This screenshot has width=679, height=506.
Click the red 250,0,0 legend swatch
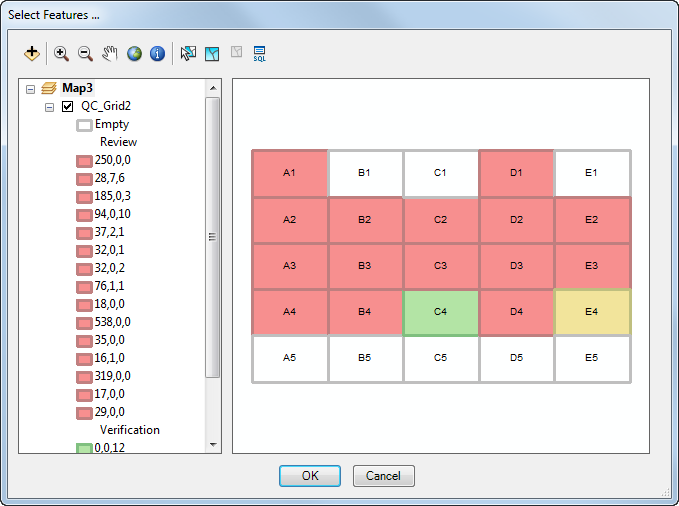tap(84, 160)
